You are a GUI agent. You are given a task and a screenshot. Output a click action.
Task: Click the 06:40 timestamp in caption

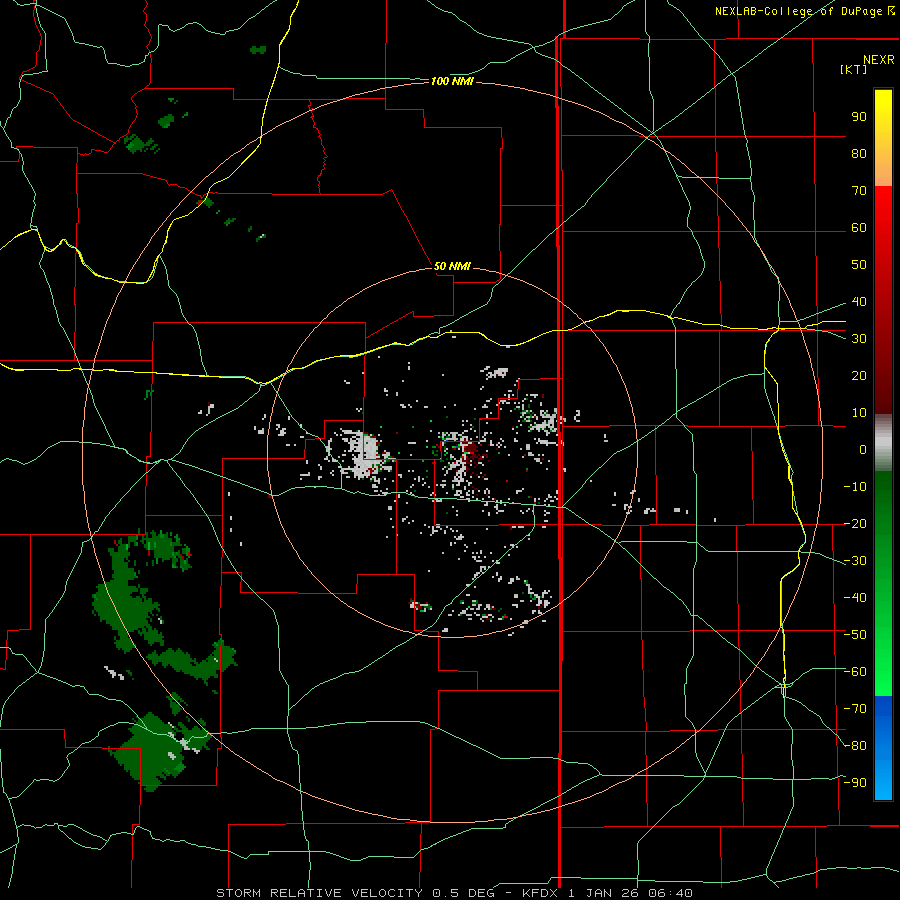pos(670,893)
